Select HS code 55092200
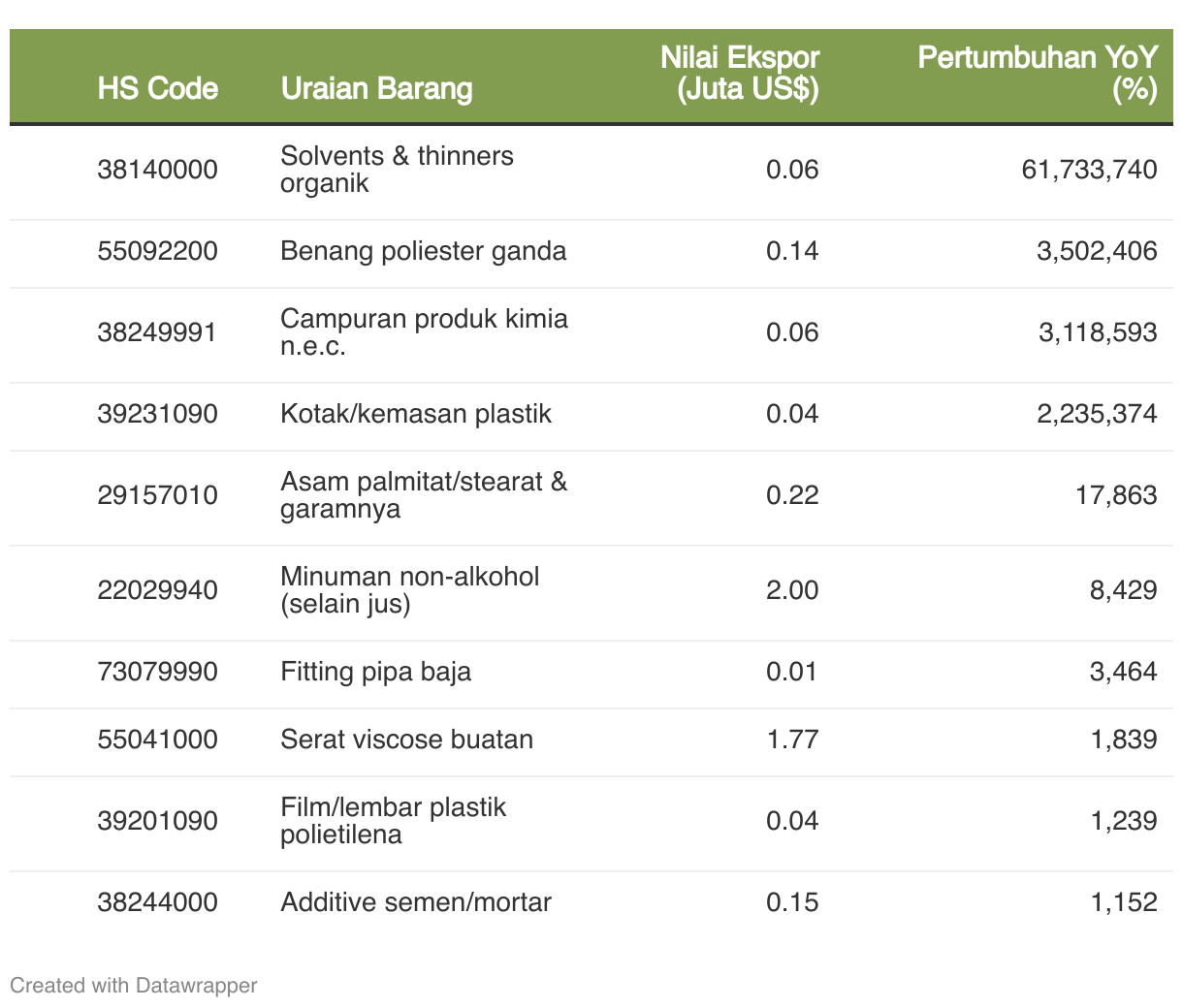This screenshot has height=1008, width=1183. pyautogui.click(x=157, y=251)
